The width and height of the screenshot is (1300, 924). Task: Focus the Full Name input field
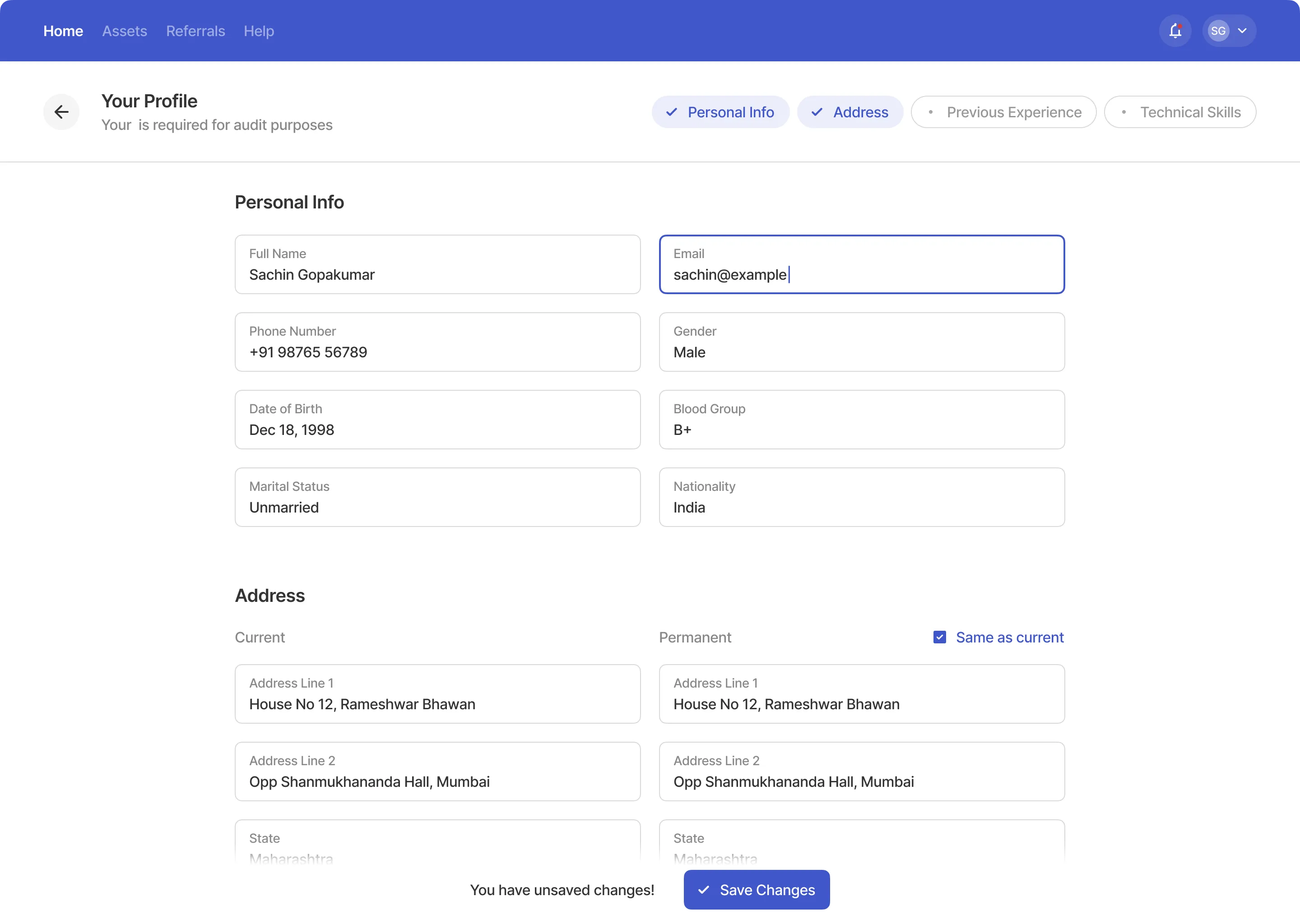[x=437, y=264]
